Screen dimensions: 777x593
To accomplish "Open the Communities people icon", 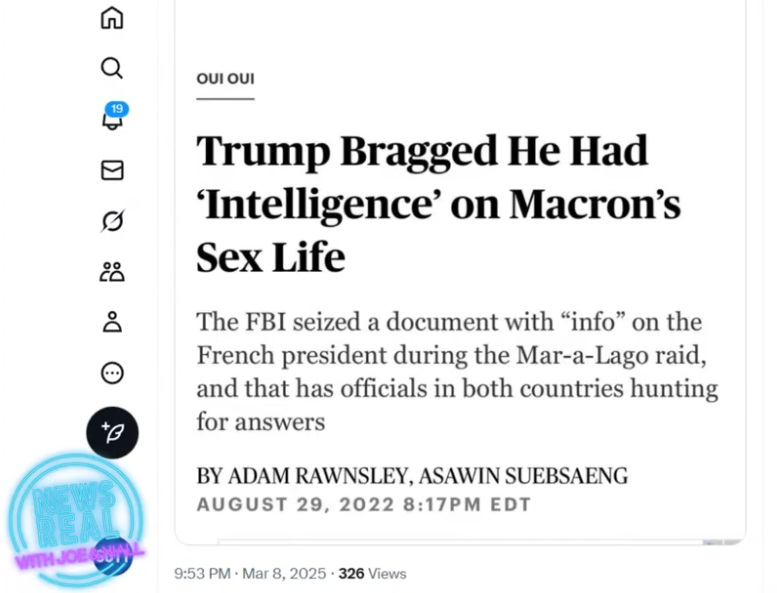I will coord(112,271).
